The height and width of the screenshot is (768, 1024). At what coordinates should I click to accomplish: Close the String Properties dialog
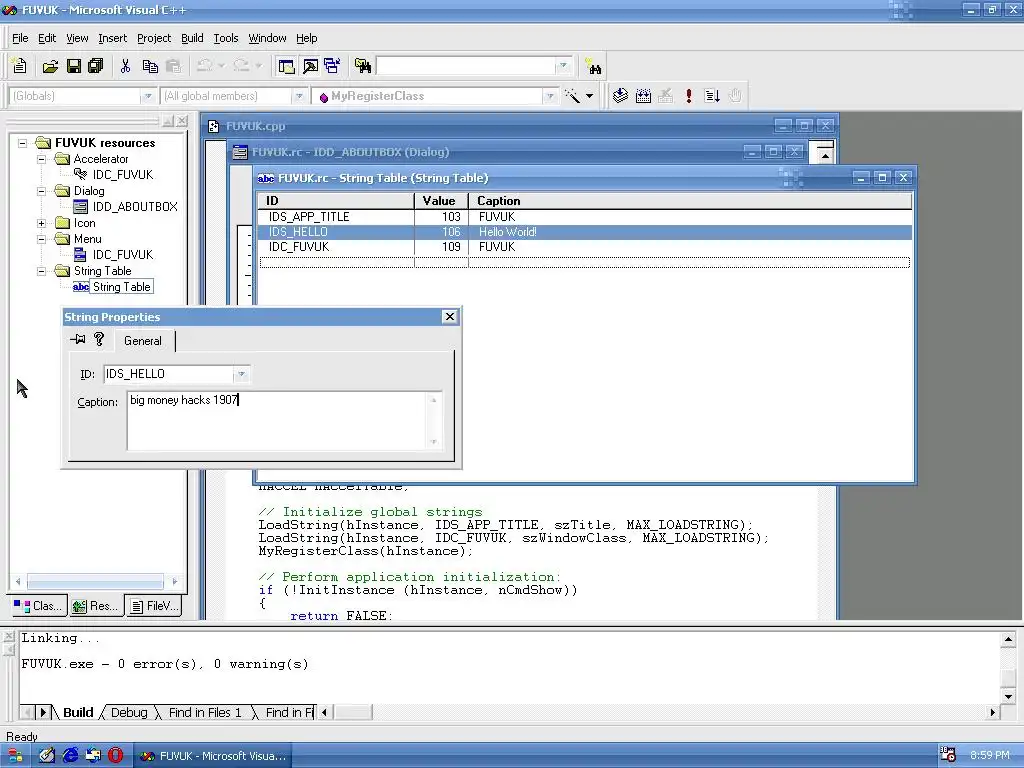click(449, 317)
